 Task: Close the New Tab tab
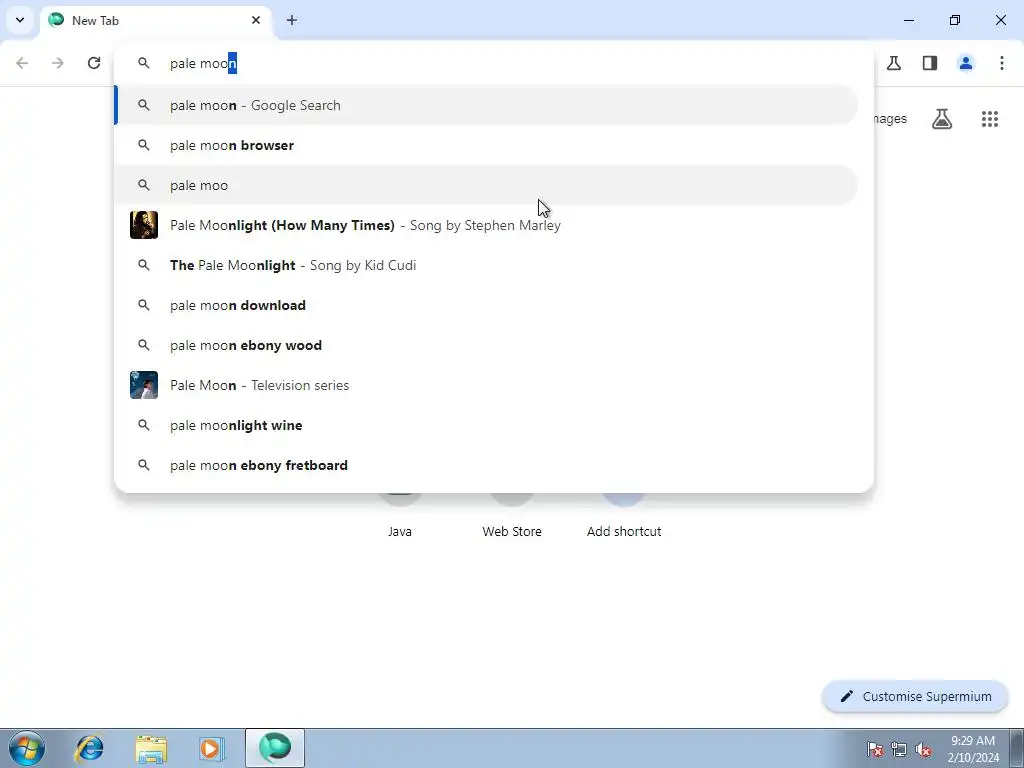point(256,20)
